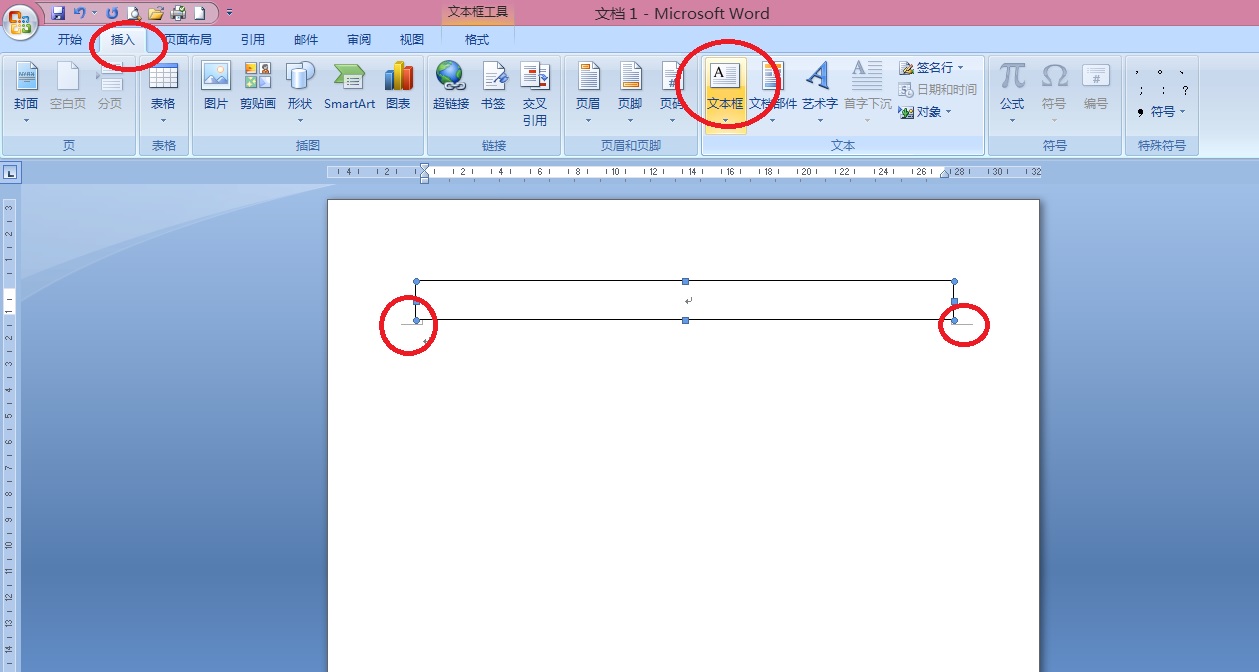The height and width of the screenshot is (672, 1259).
Task: Save the document from quick access toolbar
Action: (x=58, y=13)
